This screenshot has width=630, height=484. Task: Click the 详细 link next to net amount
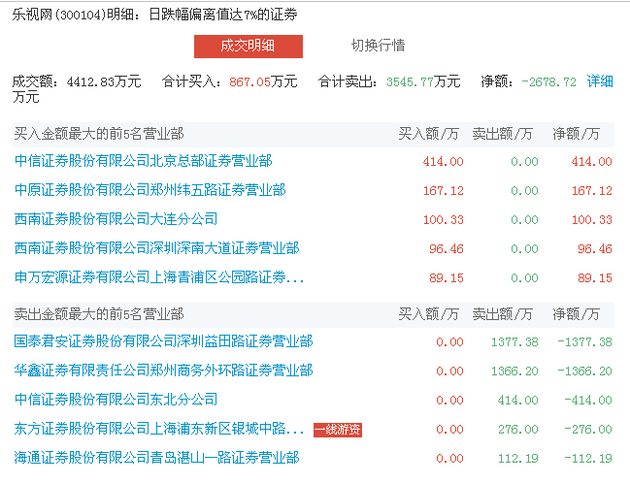pos(600,82)
